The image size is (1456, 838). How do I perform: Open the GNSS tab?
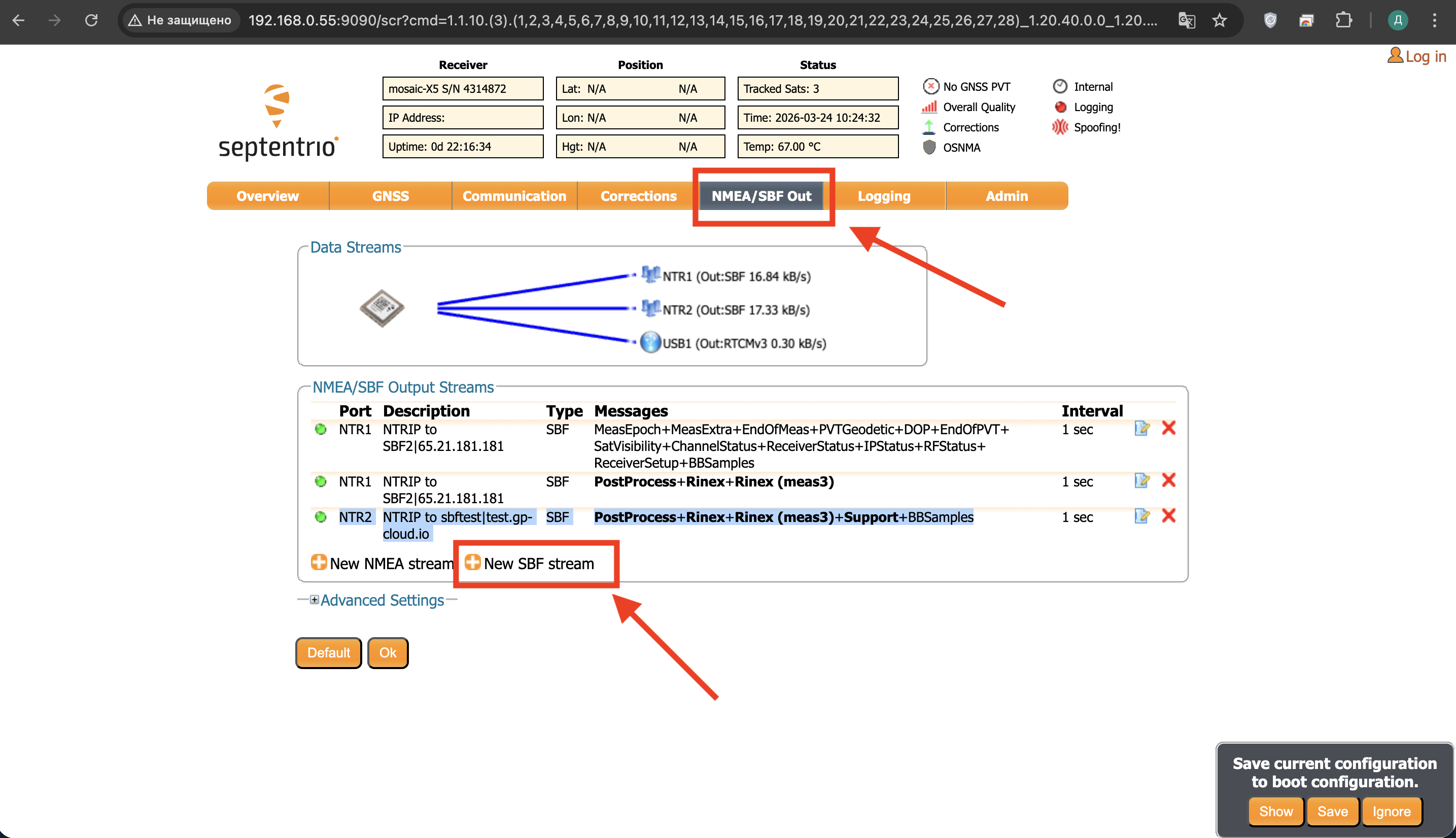390,196
